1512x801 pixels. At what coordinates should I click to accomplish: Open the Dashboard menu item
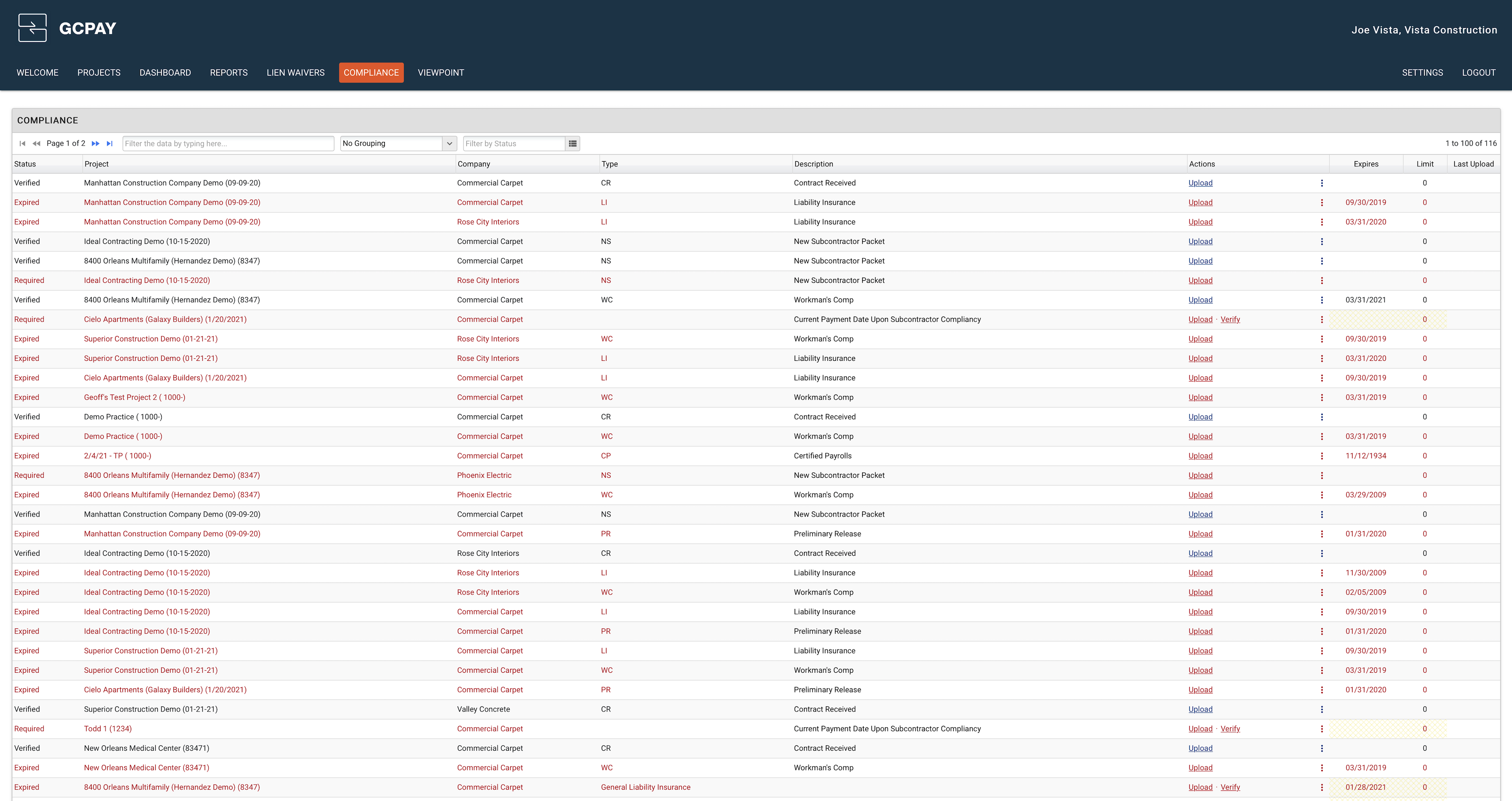(165, 73)
